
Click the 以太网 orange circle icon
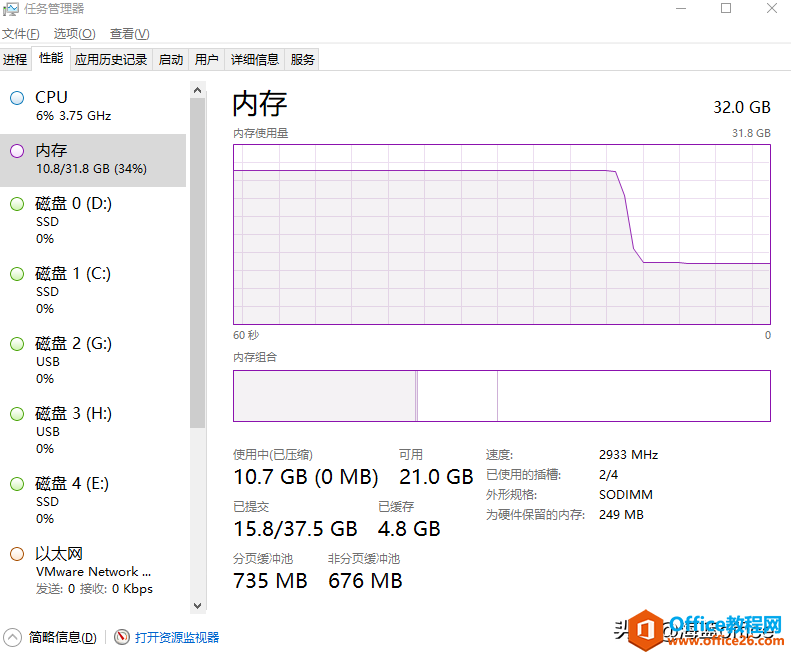16,554
